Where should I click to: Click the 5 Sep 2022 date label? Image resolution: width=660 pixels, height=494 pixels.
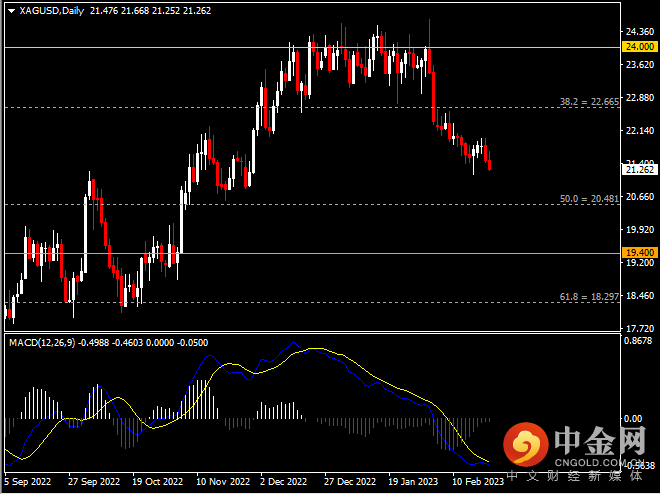point(28,480)
